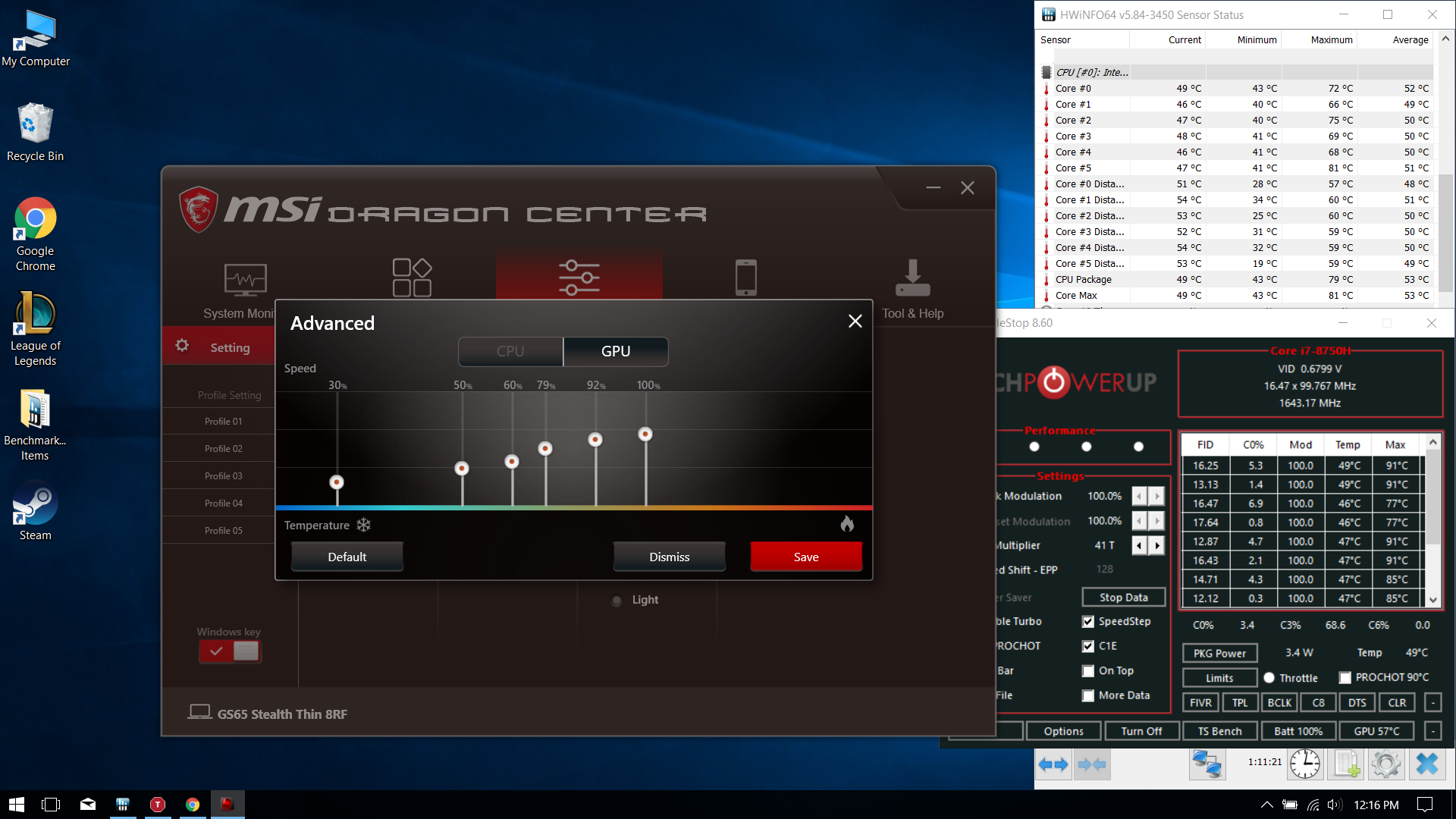Open HWiNFO settings gear icon
The height and width of the screenshot is (819, 1456).
(x=1386, y=764)
